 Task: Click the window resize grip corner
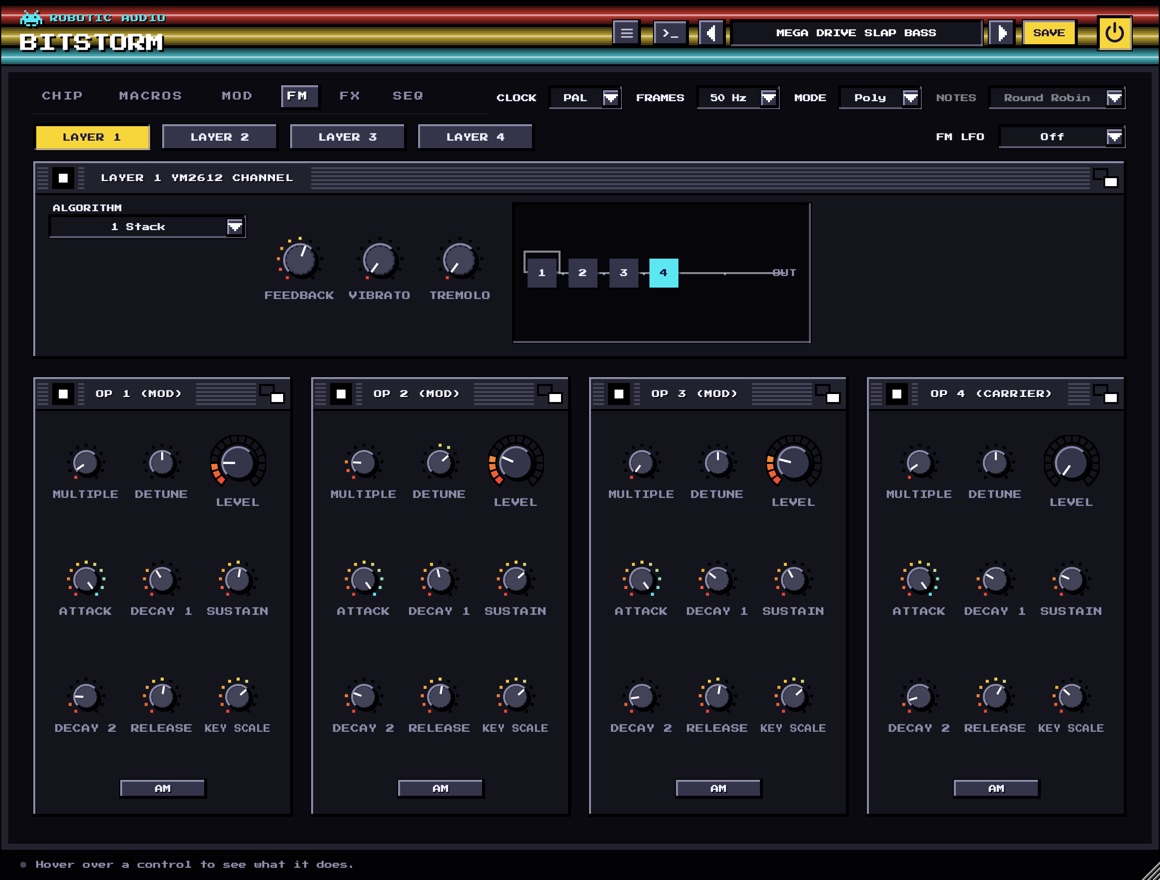coord(1150,870)
